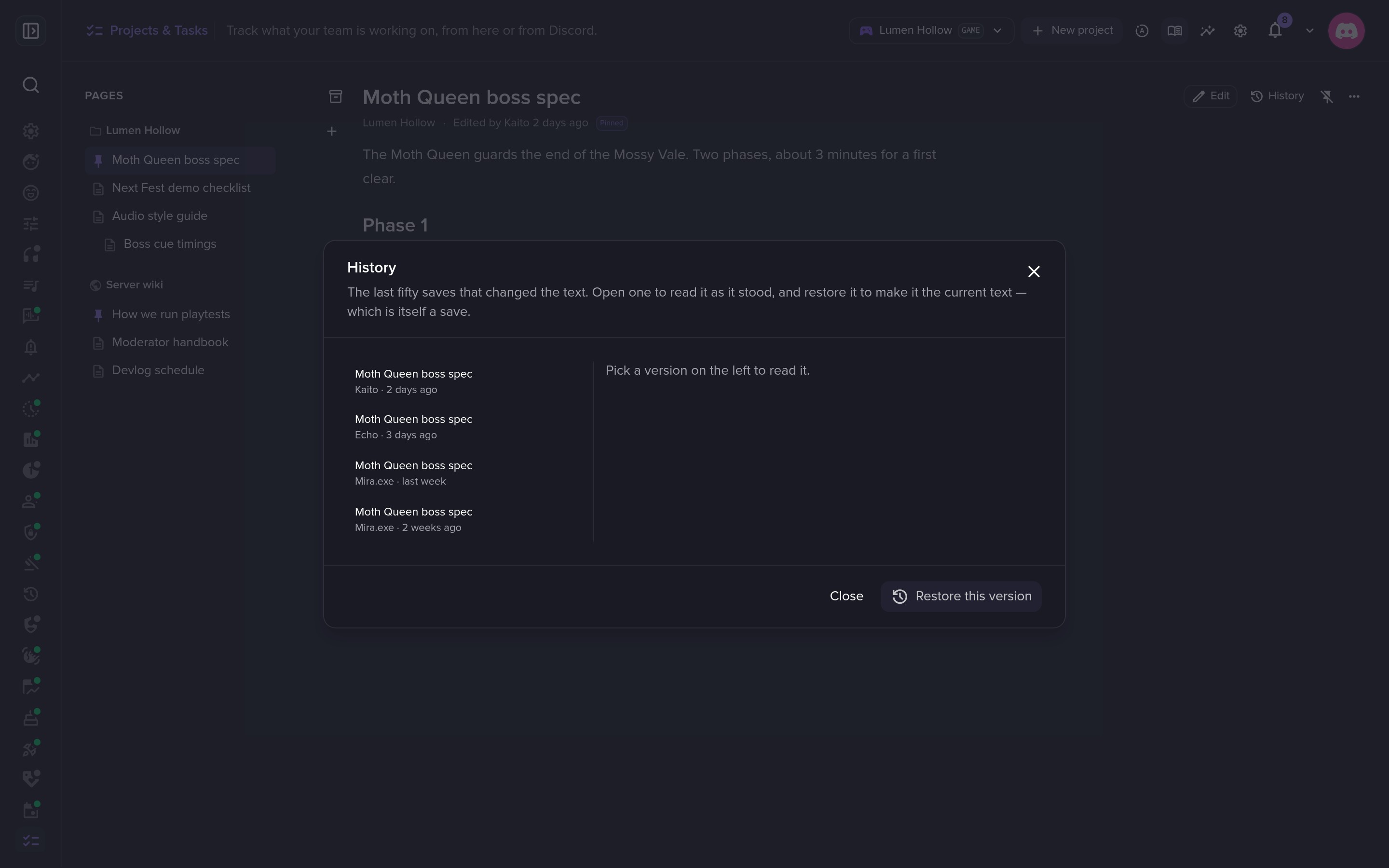Unpin the page with pin toggle
The image size is (1389, 868).
pos(1326,96)
